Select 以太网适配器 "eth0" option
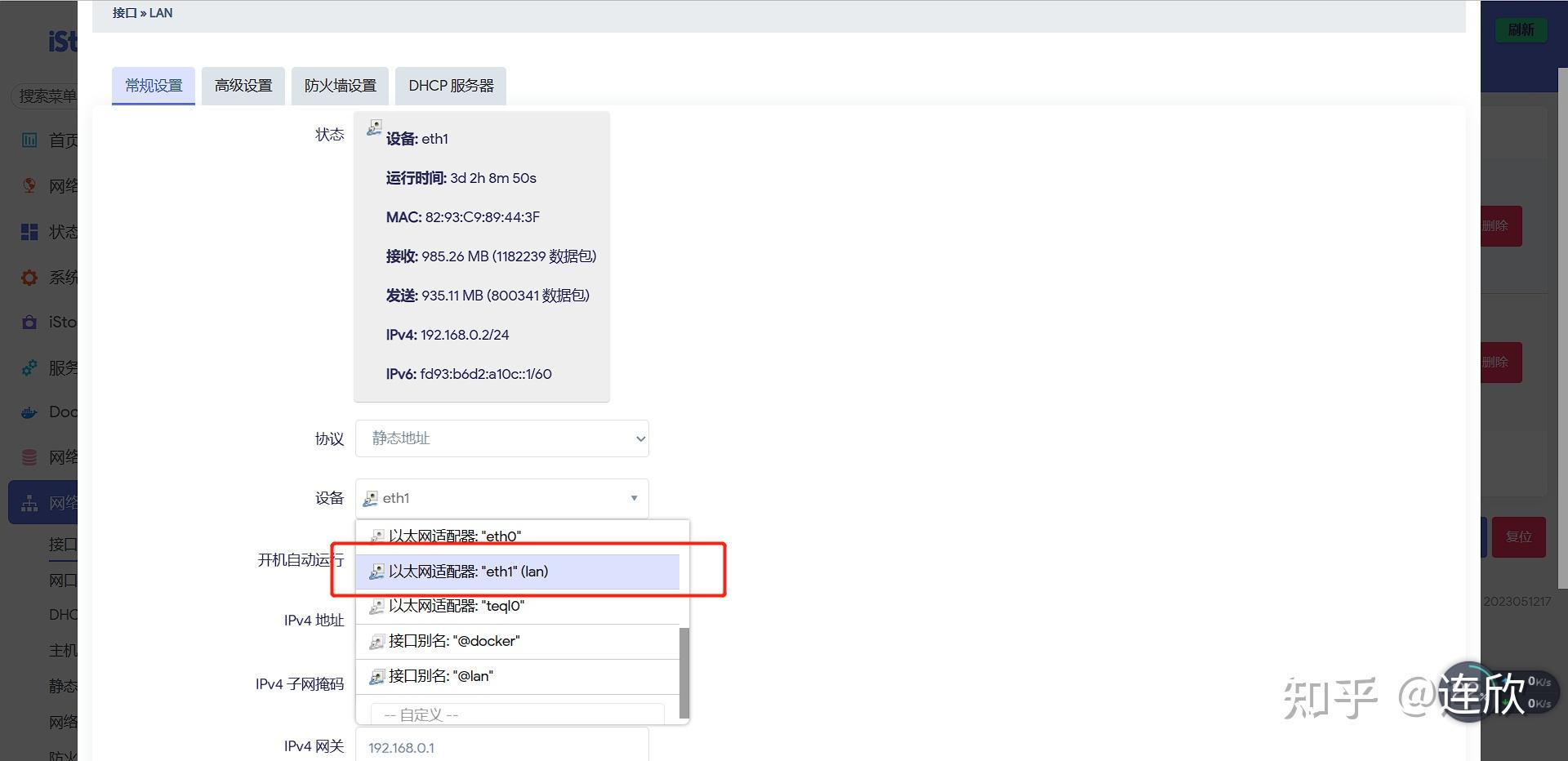 click(x=518, y=536)
